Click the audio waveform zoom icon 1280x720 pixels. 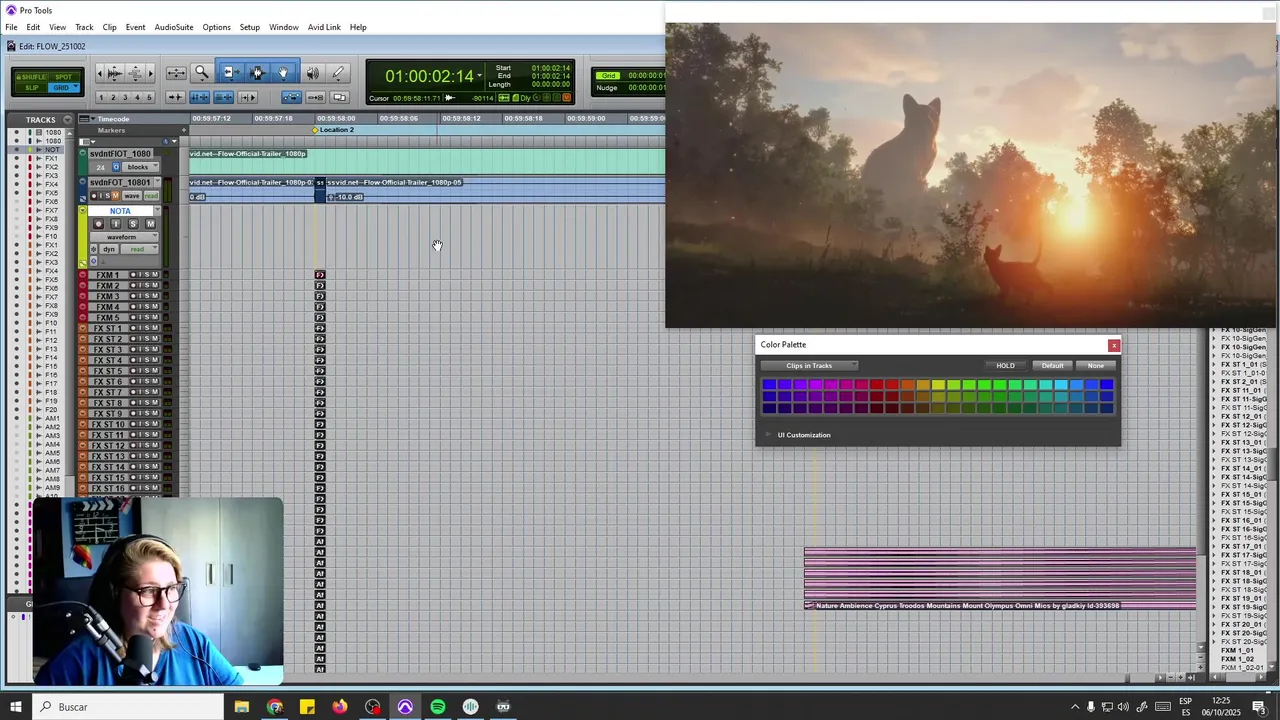[x=115, y=73]
